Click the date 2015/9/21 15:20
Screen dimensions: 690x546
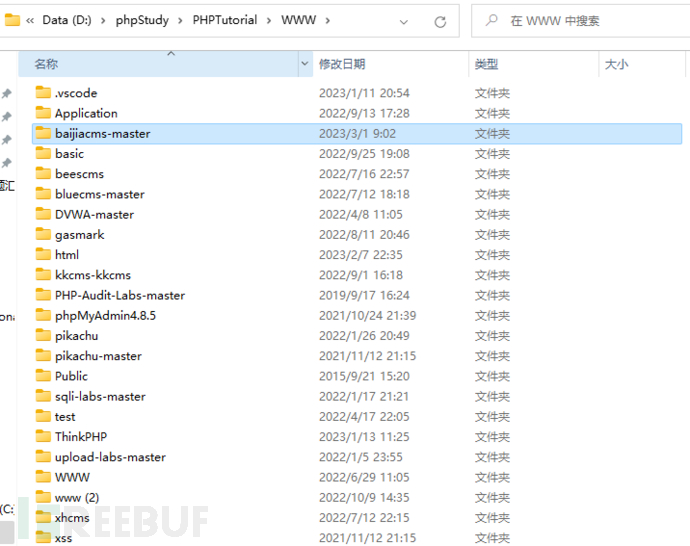click(364, 376)
